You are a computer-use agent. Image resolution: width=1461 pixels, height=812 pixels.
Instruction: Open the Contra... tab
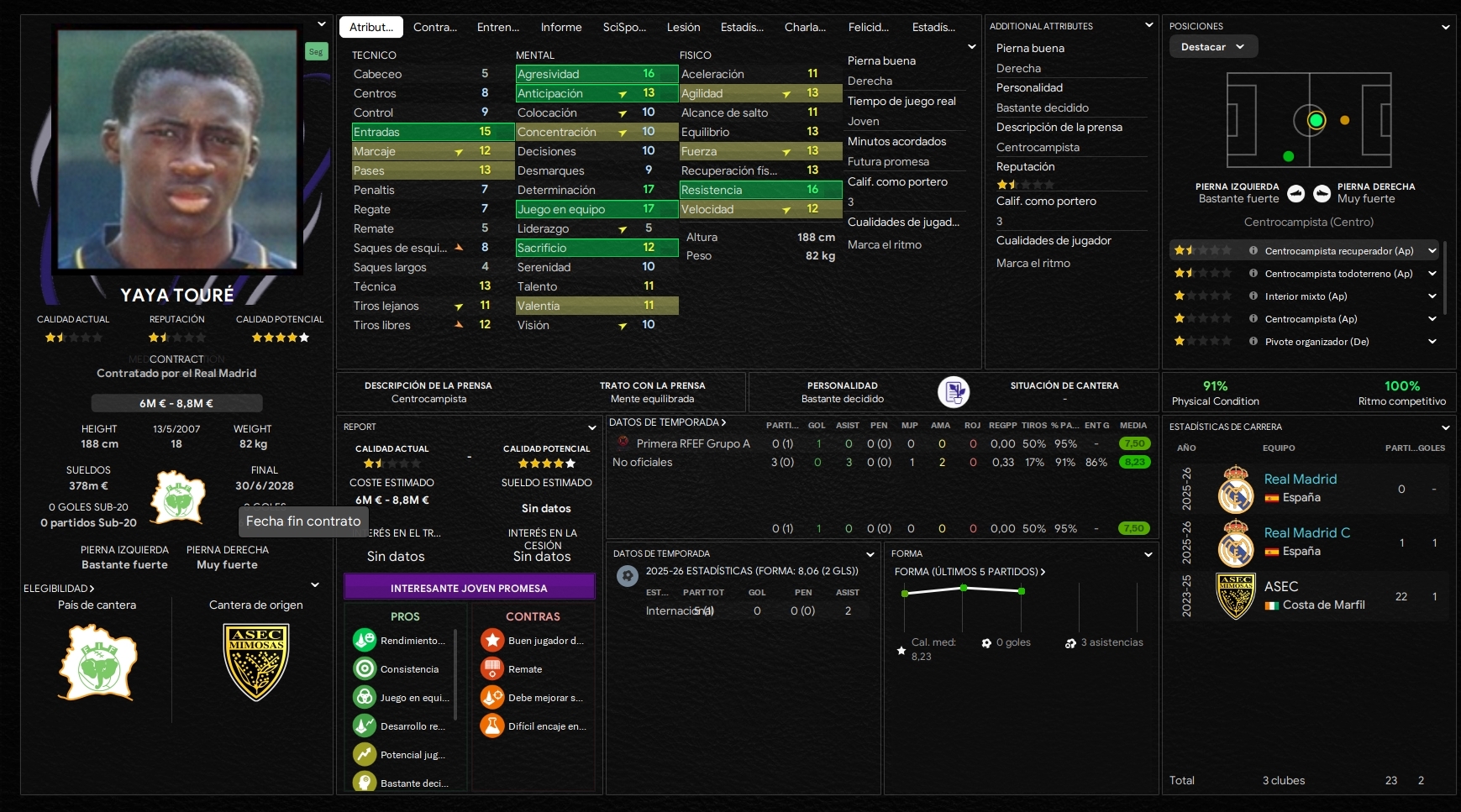[x=435, y=27]
